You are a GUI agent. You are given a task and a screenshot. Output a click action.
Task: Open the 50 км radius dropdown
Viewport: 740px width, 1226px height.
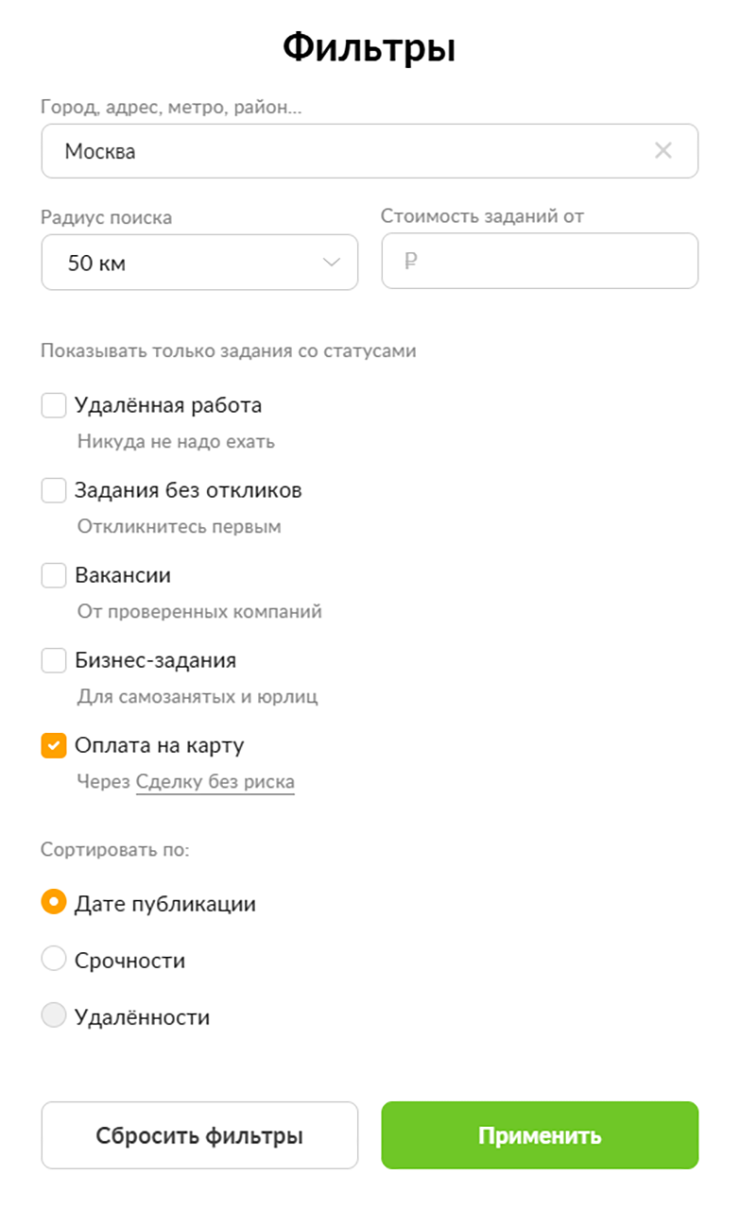point(199,262)
